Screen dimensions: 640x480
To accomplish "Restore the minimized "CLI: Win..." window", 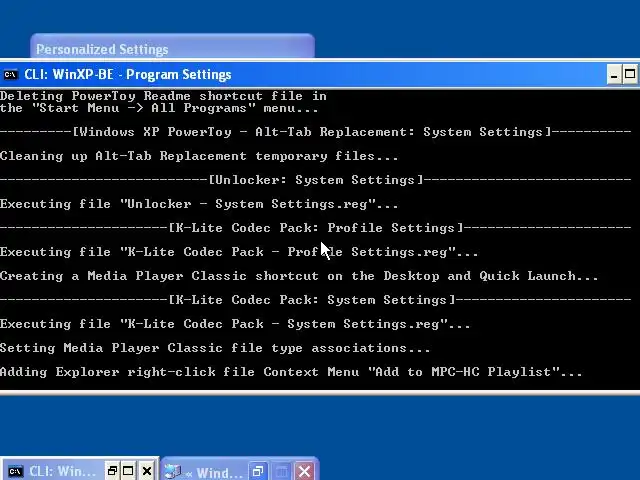I will 112,471.
